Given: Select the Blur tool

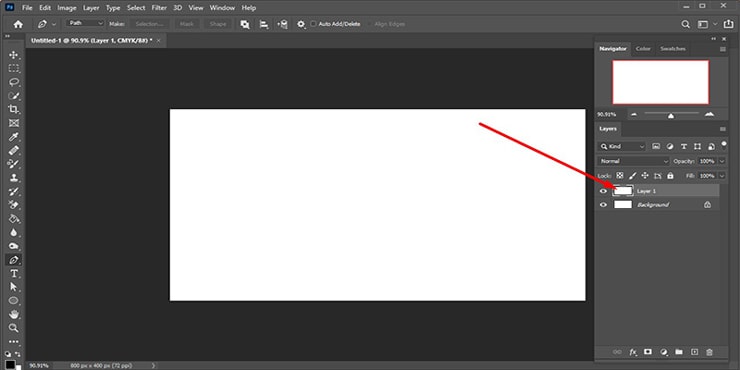Looking at the screenshot, I should coord(14,233).
